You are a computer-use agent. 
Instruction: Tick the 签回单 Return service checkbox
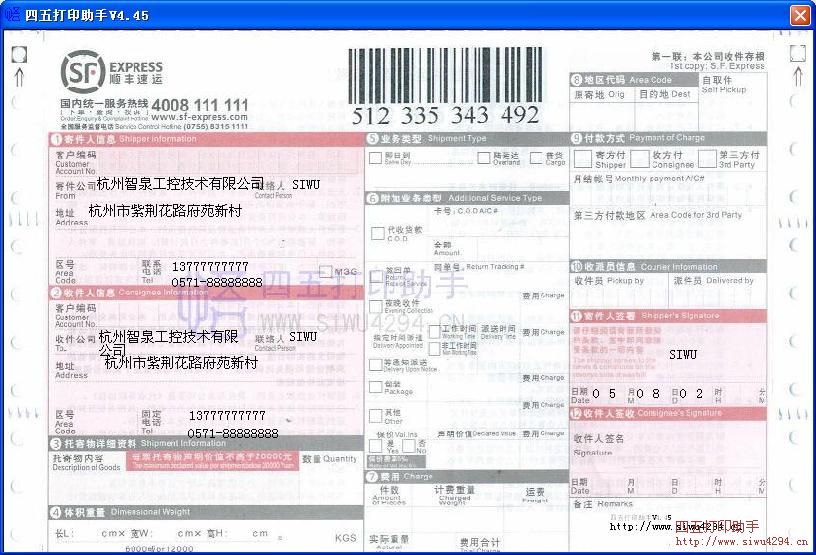pos(376,275)
